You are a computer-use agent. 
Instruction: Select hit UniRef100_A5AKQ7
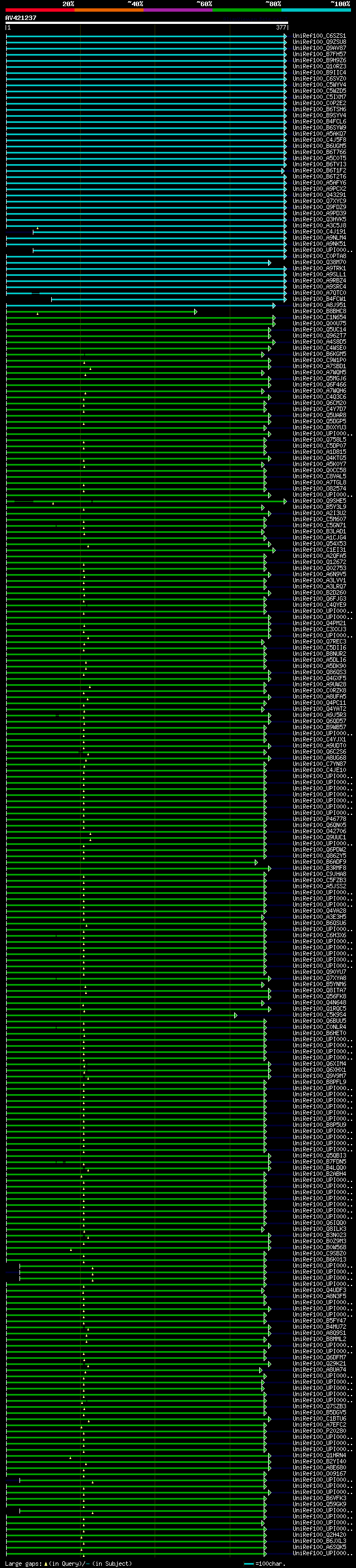click(319, 134)
